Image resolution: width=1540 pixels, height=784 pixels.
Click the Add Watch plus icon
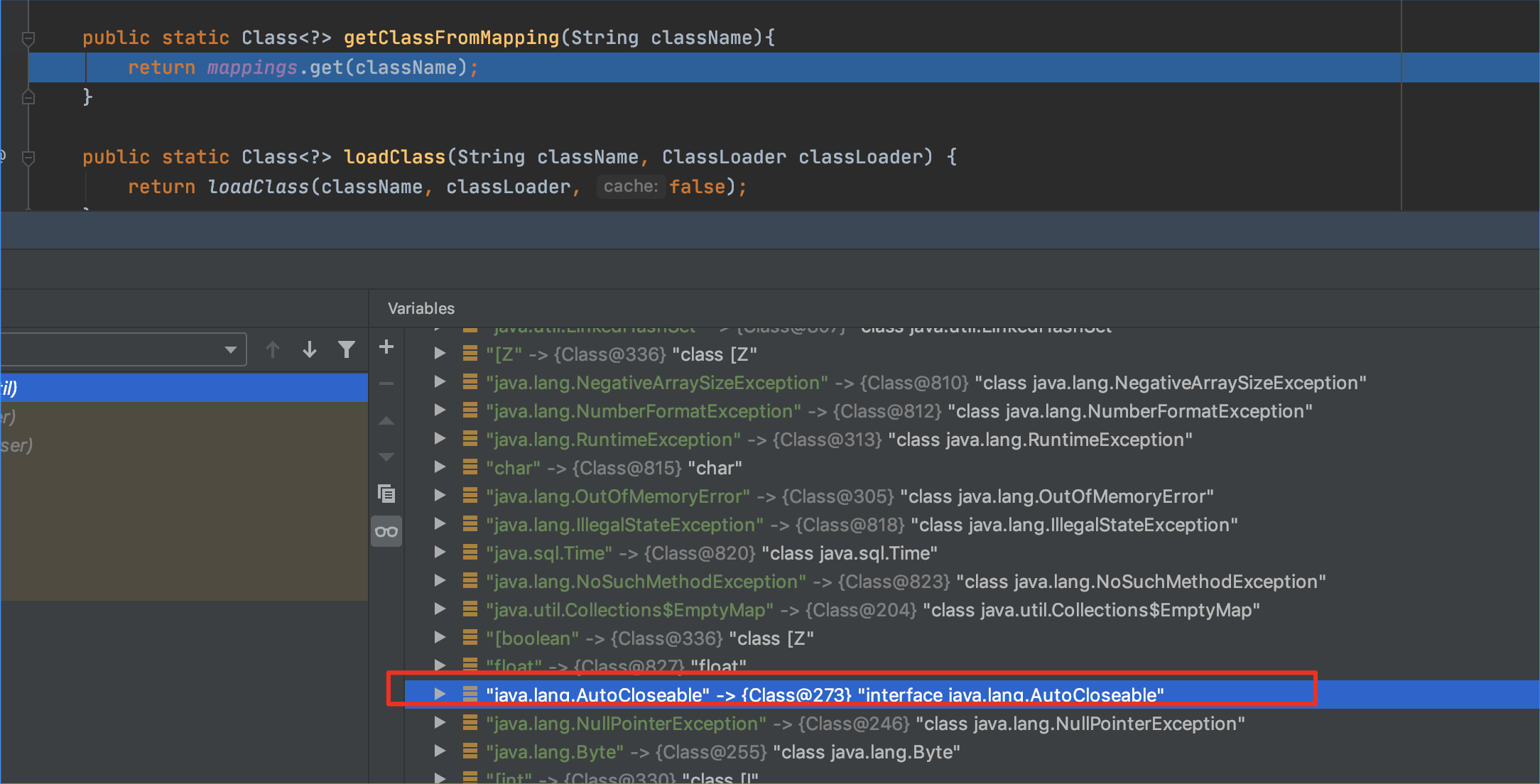click(386, 347)
